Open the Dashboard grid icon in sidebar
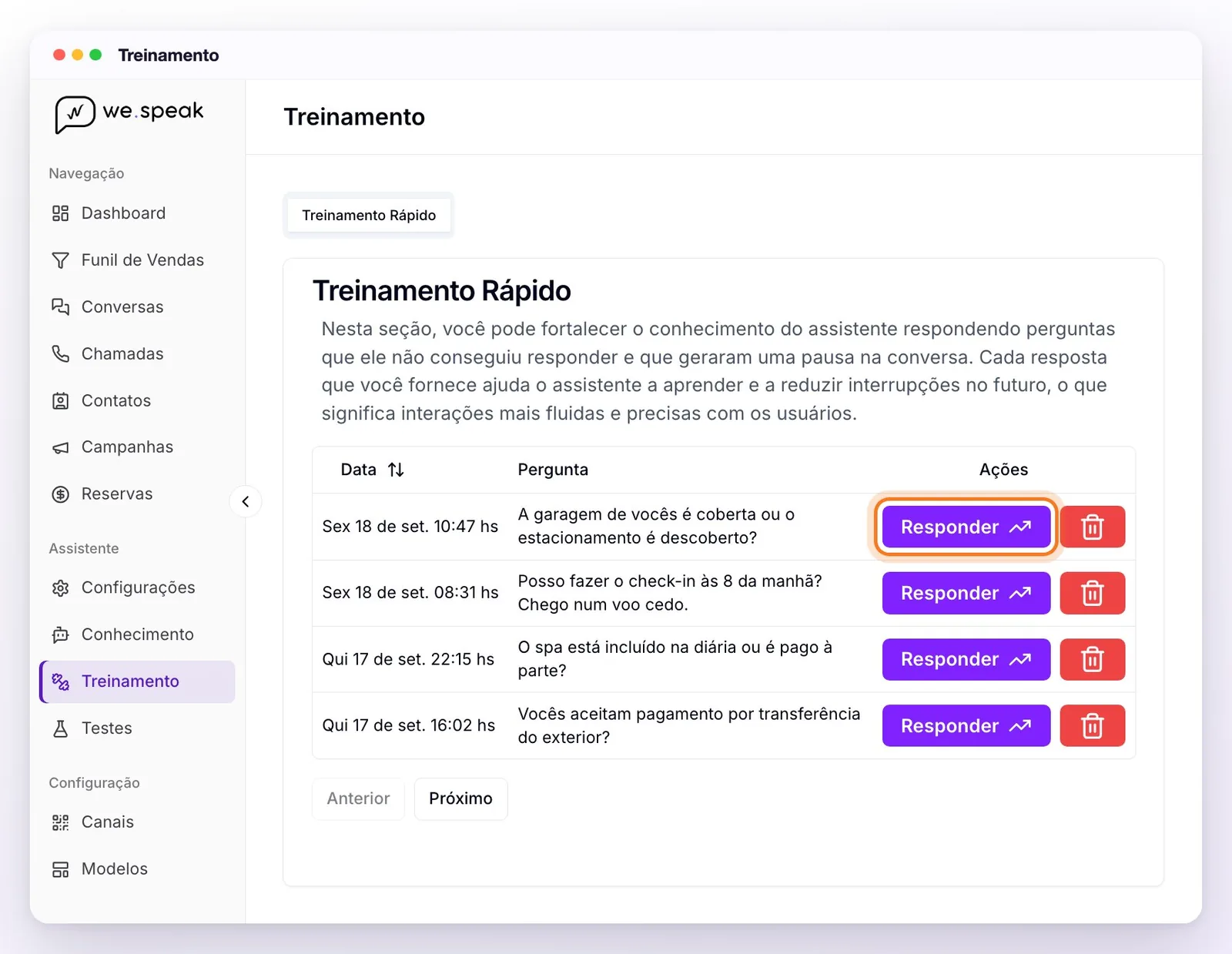1232x954 pixels. (60, 213)
